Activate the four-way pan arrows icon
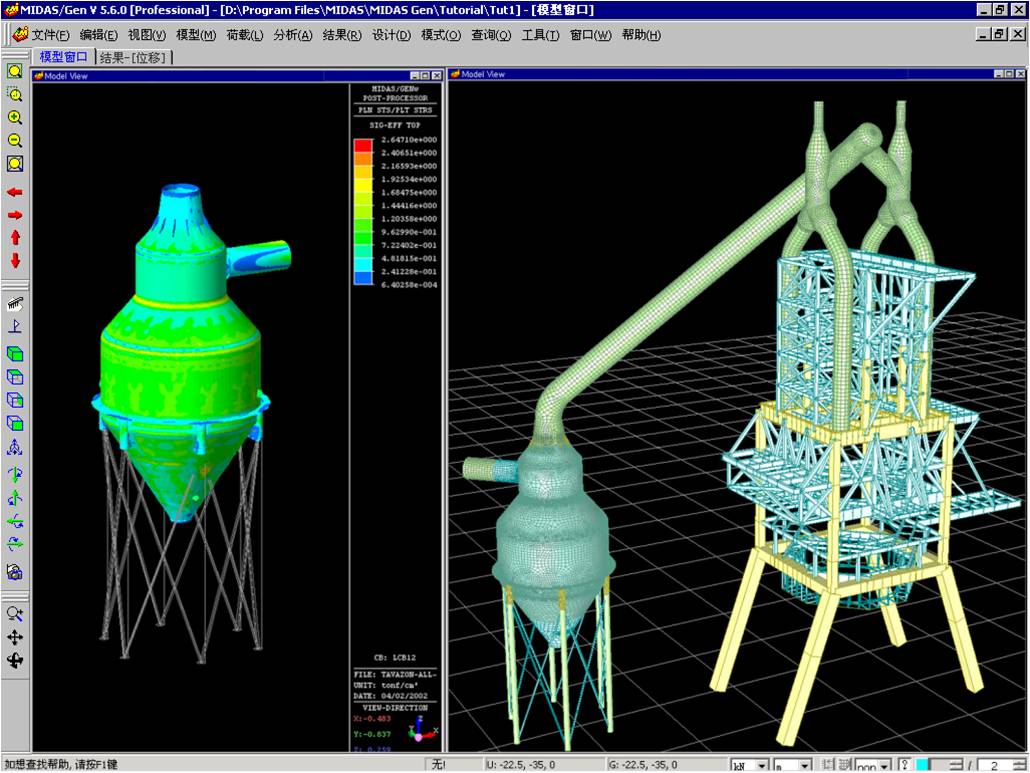The image size is (1030, 773). point(14,637)
